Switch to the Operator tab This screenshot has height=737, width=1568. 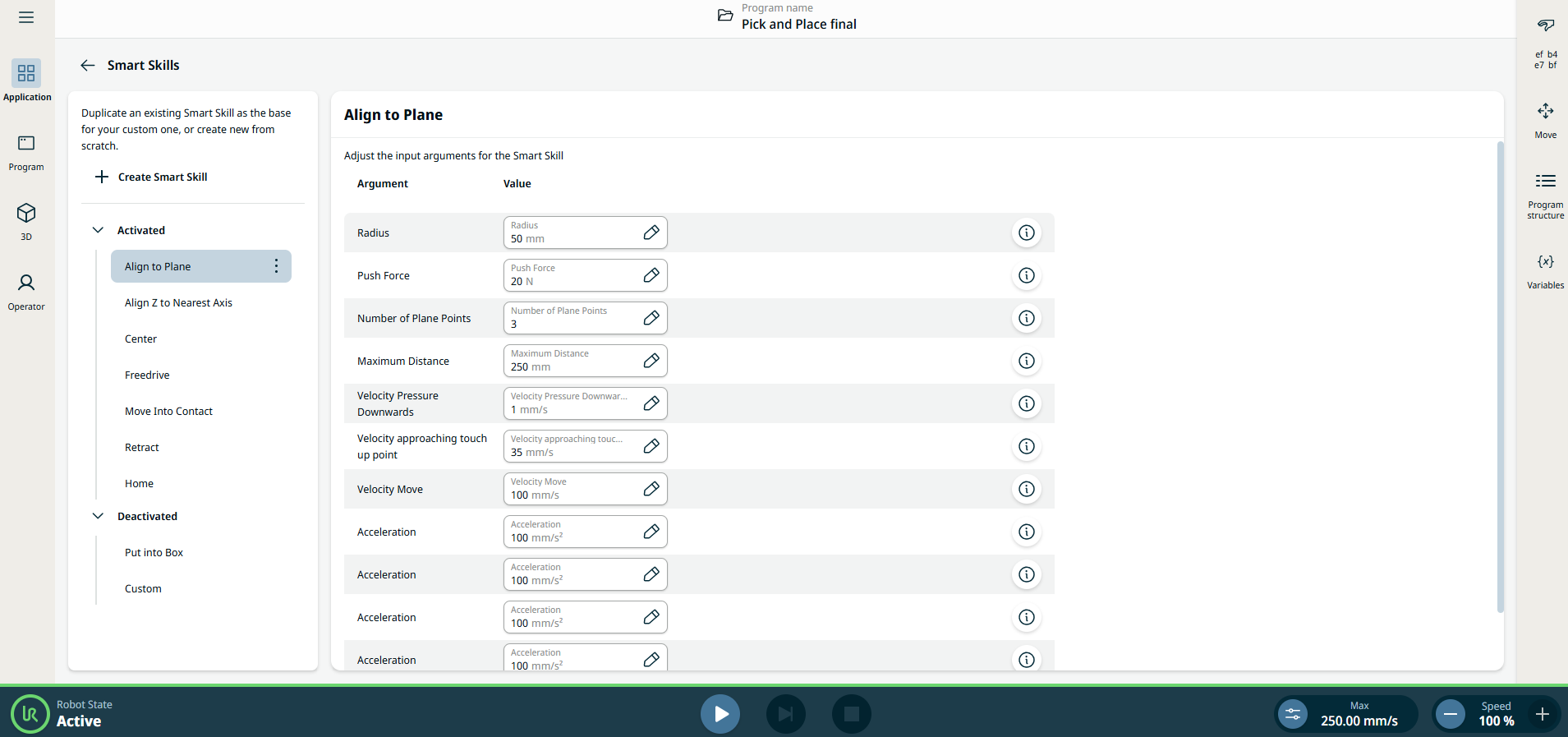[x=26, y=292]
